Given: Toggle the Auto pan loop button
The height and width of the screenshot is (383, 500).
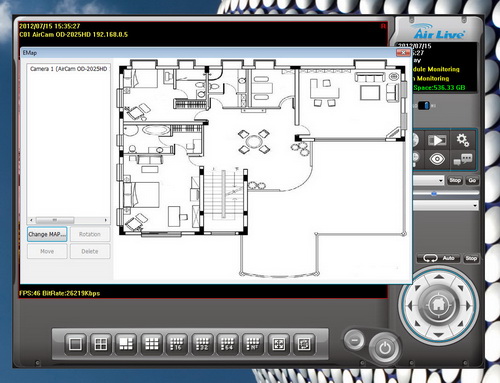Looking at the screenshot, I should (439, 258).
